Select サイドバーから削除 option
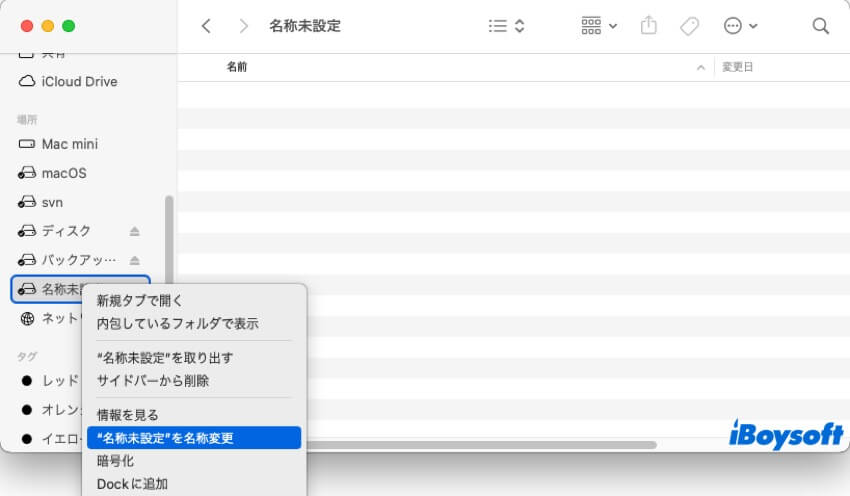Viewport: 850px width, 496px height. (x=153, y=380)
